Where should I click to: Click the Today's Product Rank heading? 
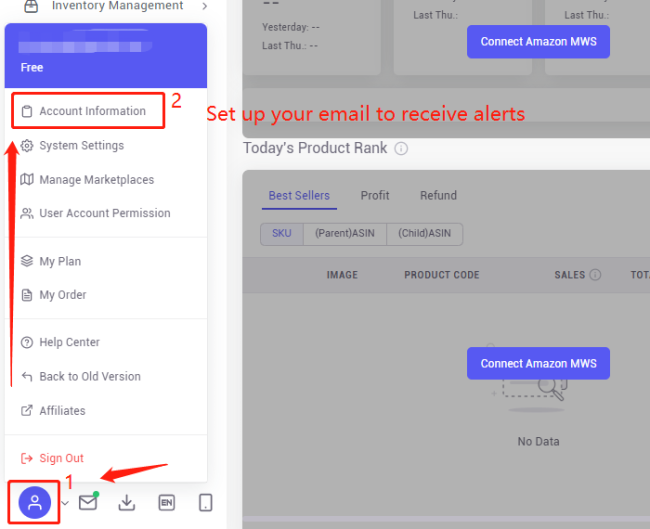(x=315, y=148)
